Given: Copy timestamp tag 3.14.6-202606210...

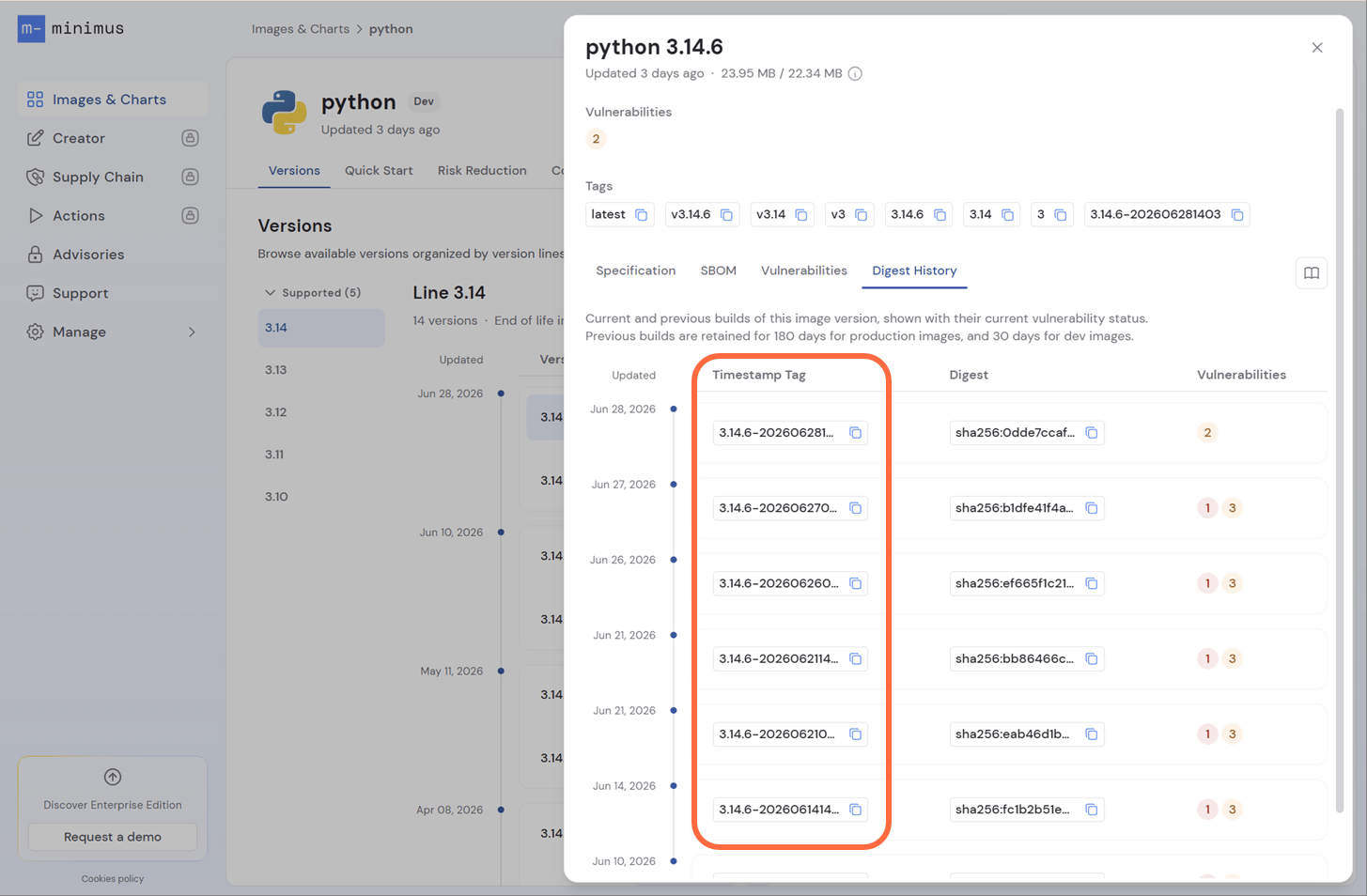Looking at the screenshot, I should coord(855,734).
